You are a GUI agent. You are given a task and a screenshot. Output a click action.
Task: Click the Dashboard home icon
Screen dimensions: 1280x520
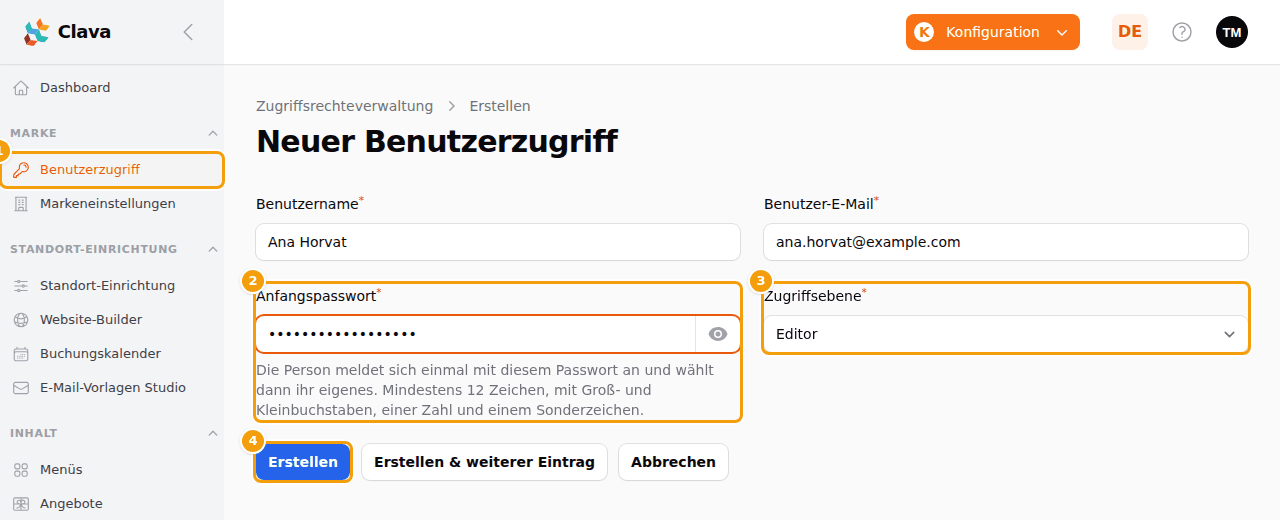[x=21, y=88]
